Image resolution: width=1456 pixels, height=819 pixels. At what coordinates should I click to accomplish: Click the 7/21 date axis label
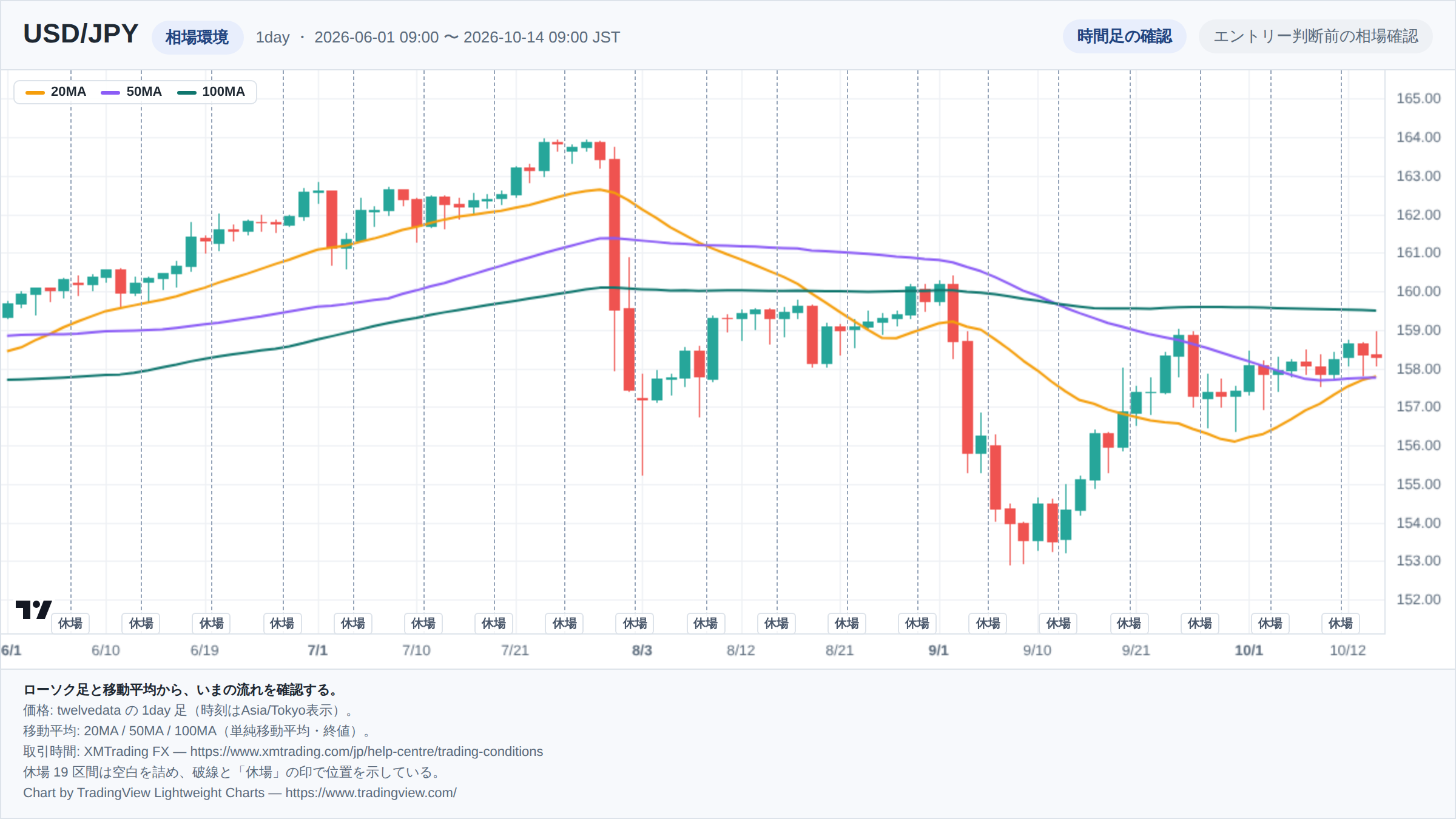[x=514, y=650]
